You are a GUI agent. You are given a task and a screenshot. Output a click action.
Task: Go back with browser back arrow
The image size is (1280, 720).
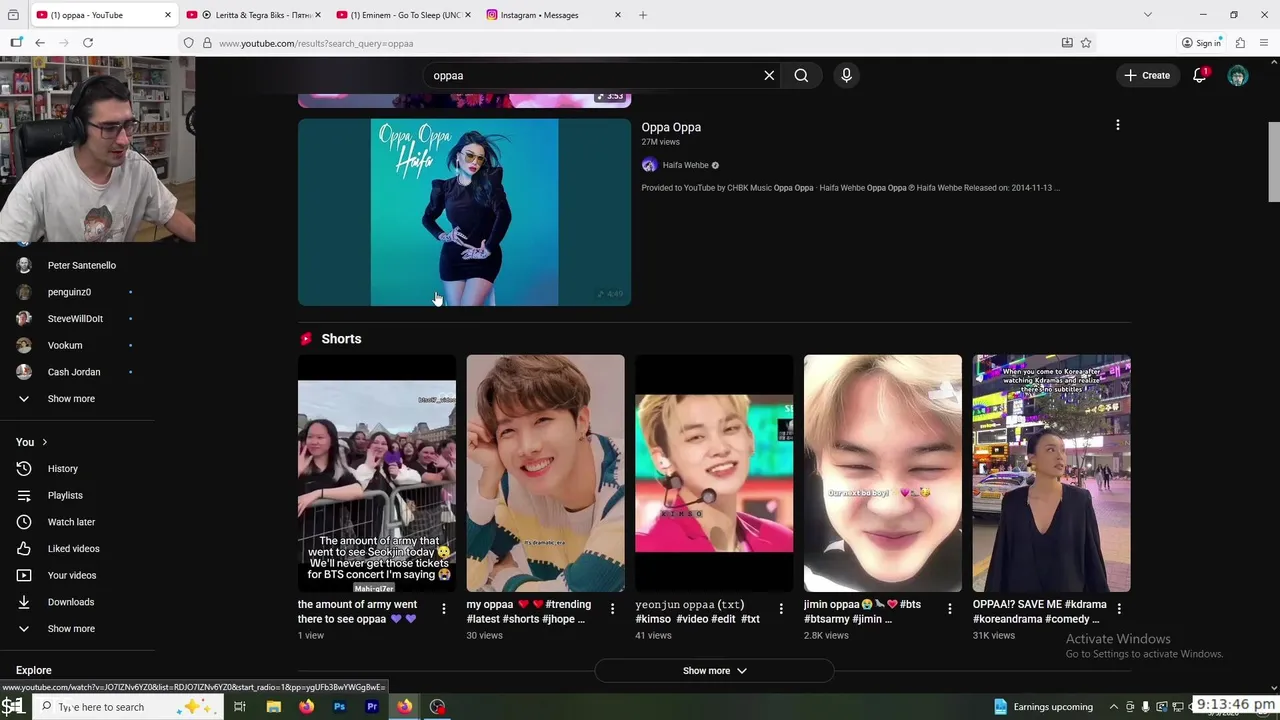tap(39, 43)
